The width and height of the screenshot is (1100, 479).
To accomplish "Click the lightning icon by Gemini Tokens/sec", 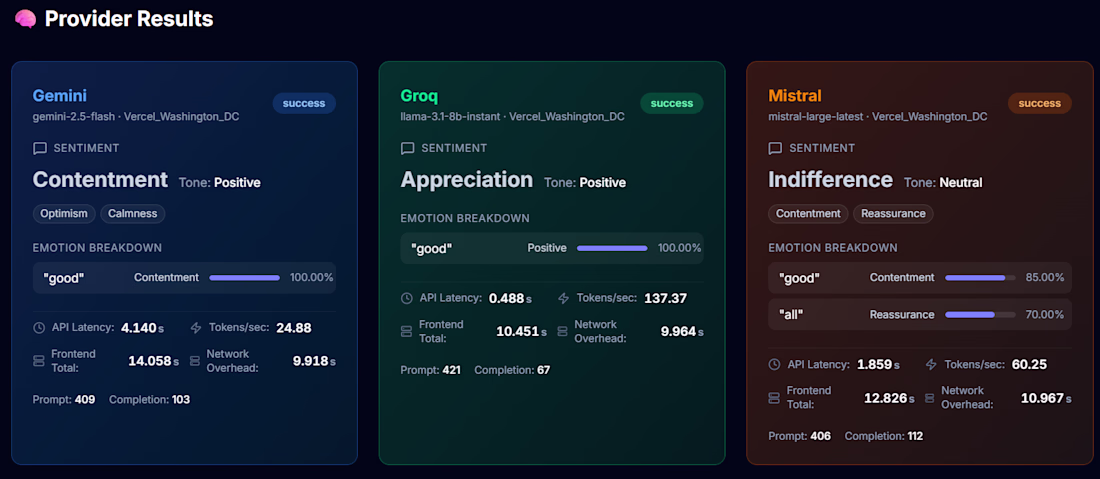I will (196, 328).
